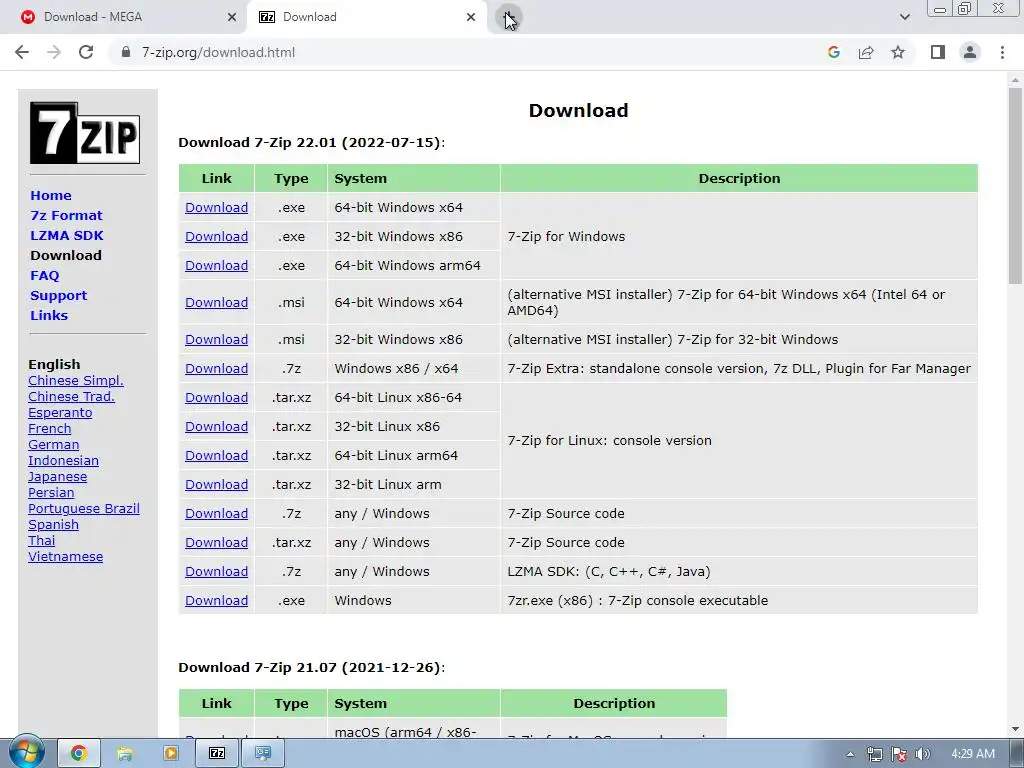Image resolution: width=1024 pixels, height=768 pixels.
Task: Switch language to Indonesian
Action: (63, 460)
